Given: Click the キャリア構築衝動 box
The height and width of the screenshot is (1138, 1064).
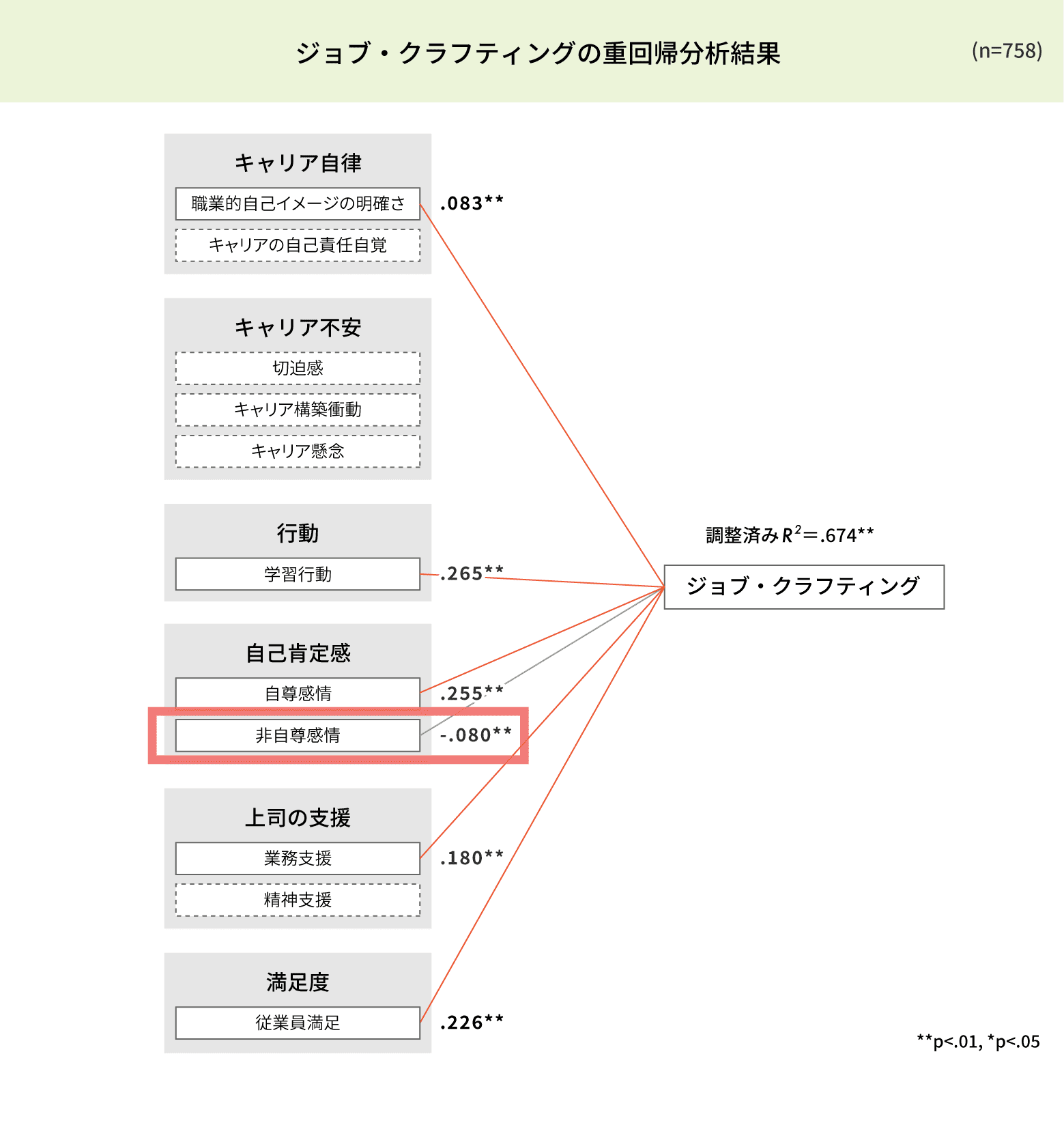Looking at the screenshot, I should pos(298,410).
